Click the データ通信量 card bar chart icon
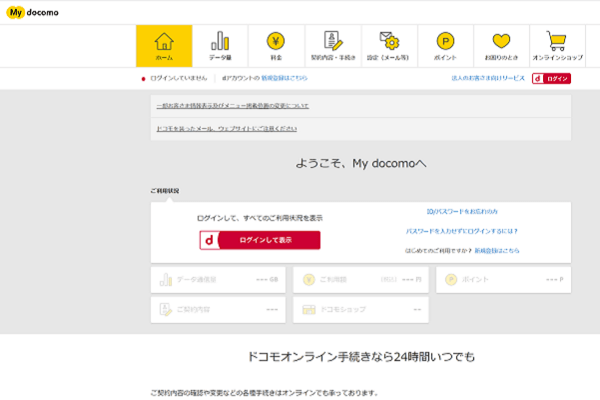 point(166,279)
